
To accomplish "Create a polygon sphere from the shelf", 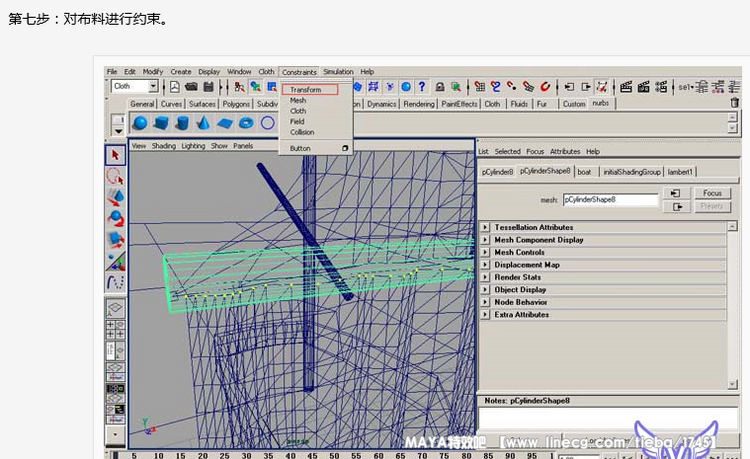I will click(x=141, y=123).
